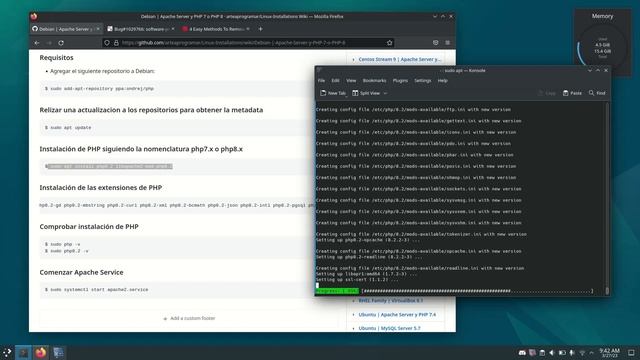The image size is (640, 360).
Task: Click the systemctl start apache2.service command
Action: [x=97, y=290]
